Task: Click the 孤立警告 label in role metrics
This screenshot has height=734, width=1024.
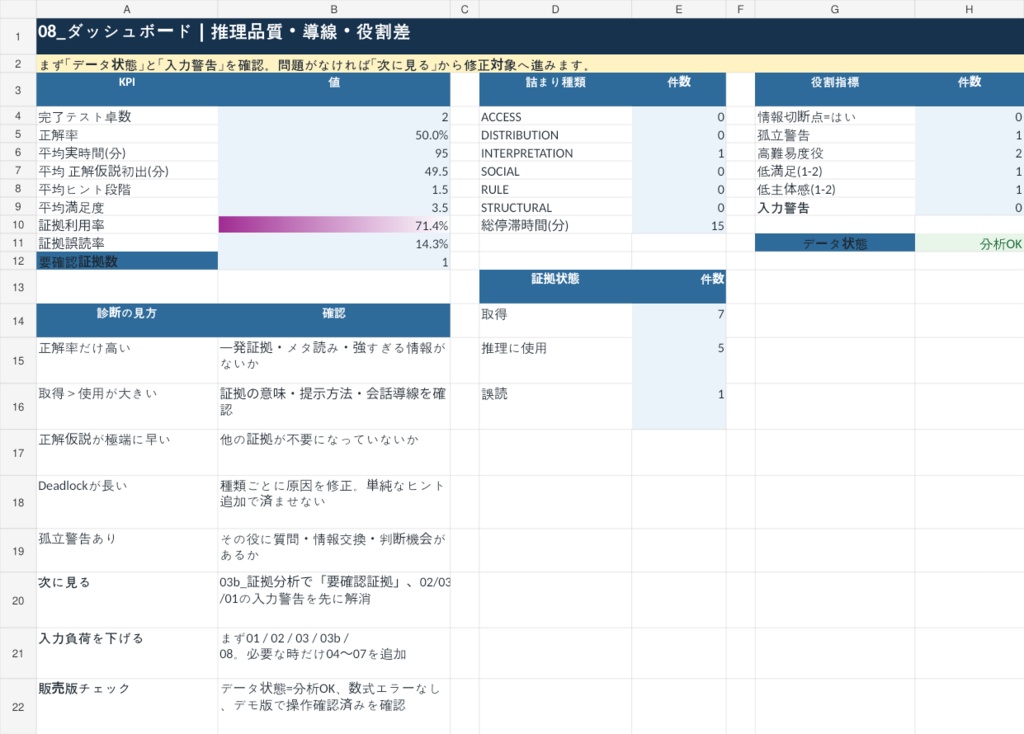Action: (x=835, y=135)
